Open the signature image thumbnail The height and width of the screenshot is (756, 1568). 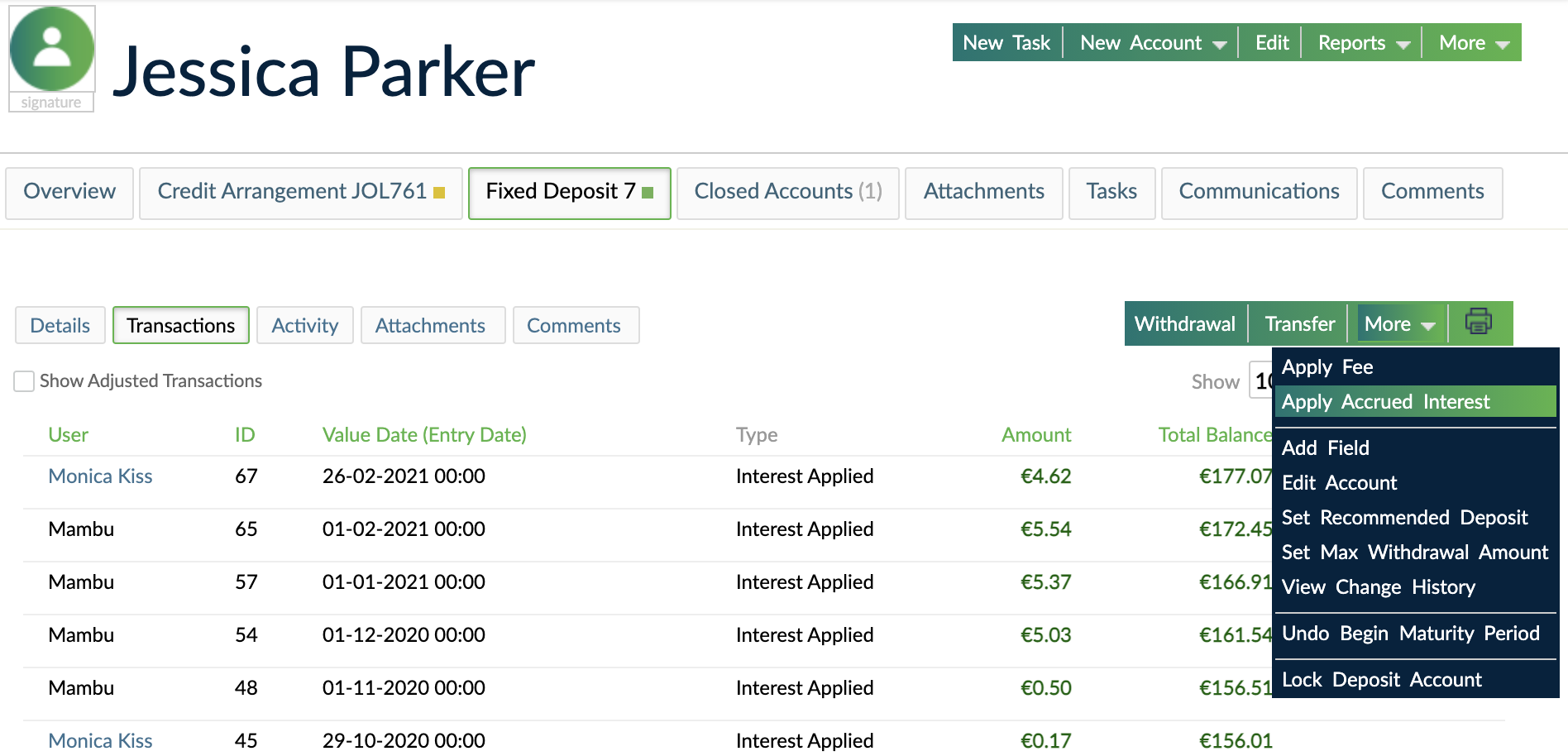[x=51, y=103]
